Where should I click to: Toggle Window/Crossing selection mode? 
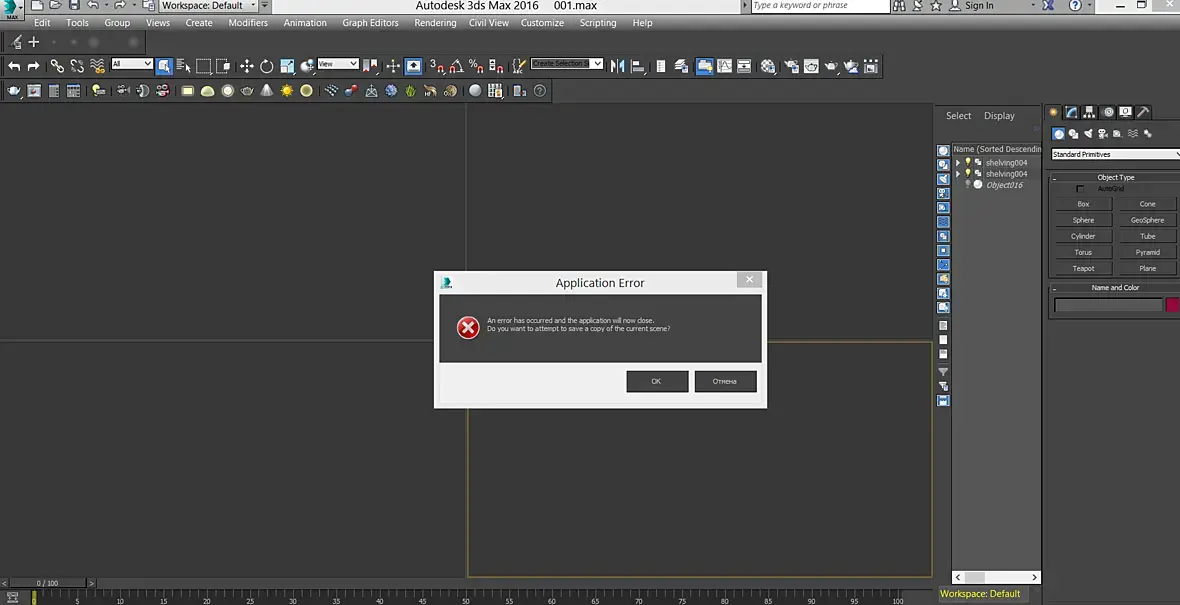(223, 66)
